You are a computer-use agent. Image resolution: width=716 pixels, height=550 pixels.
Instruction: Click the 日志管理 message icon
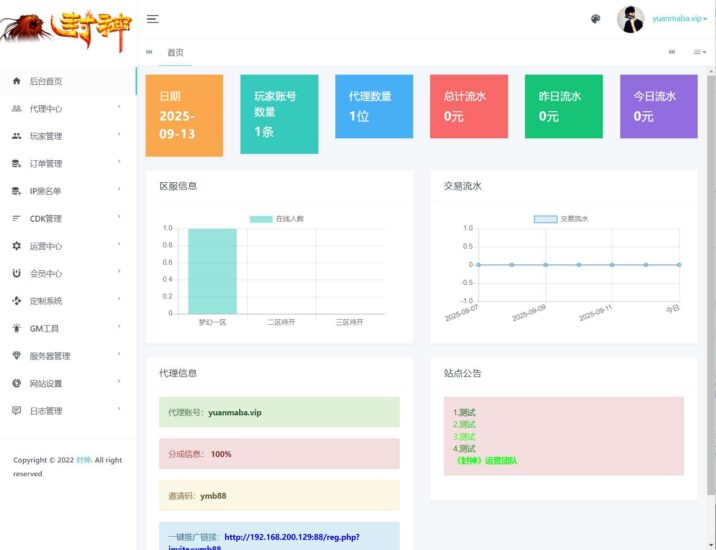16,411
